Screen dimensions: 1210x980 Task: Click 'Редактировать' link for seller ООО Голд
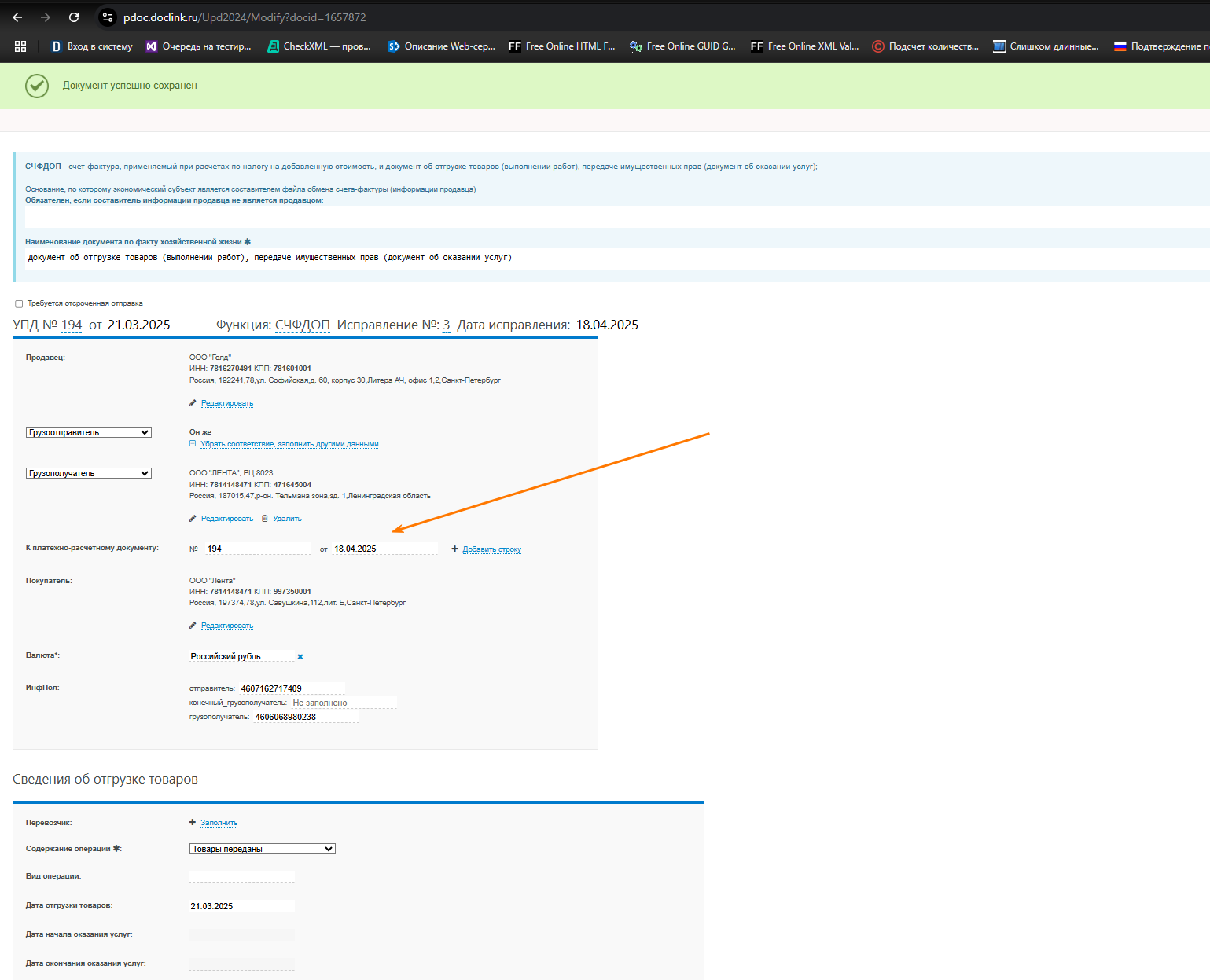click(x=227, y=403)
